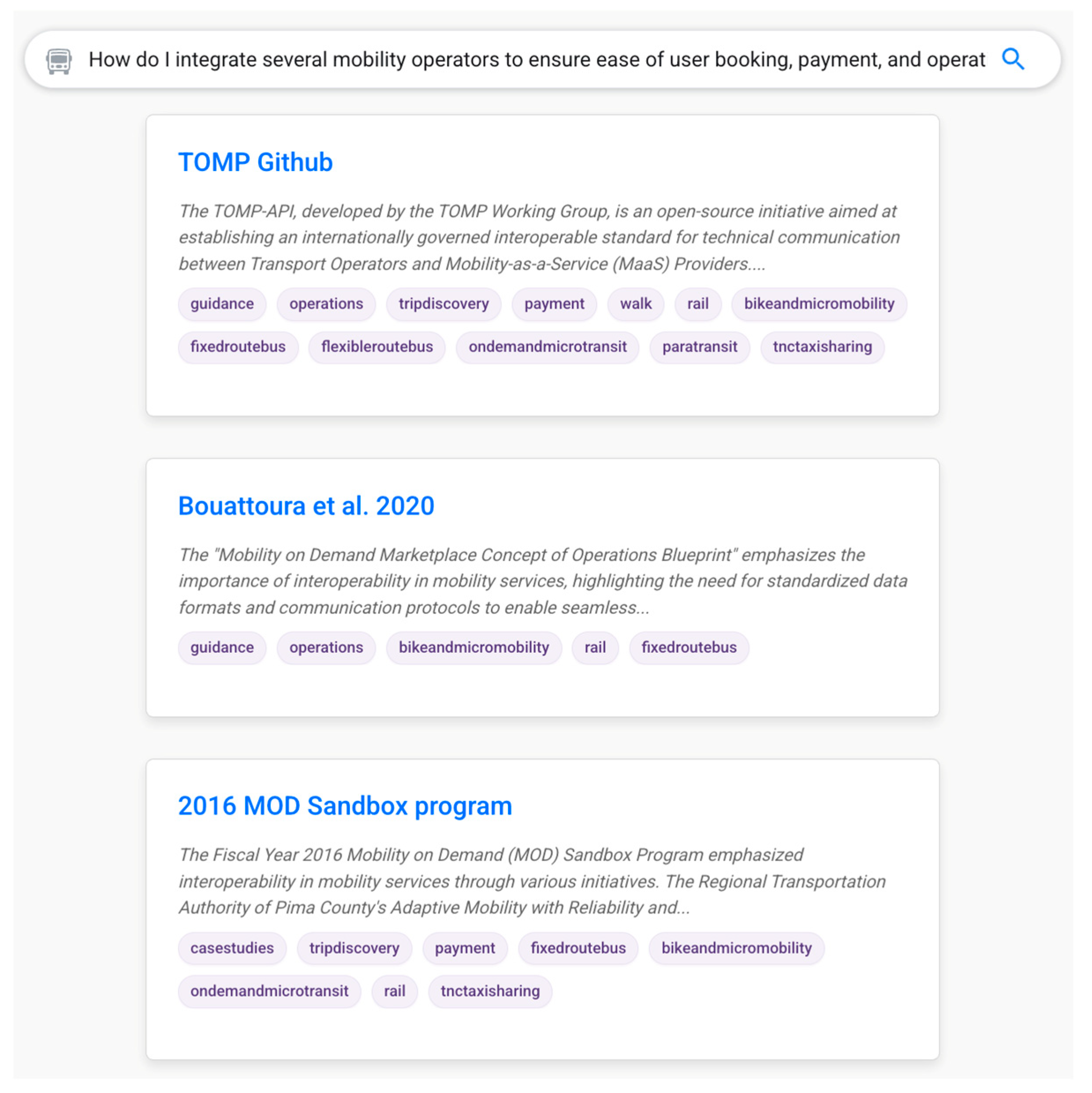
Task: Select guidance tag under Bouattoura et al. 2020
Action: 222,647
